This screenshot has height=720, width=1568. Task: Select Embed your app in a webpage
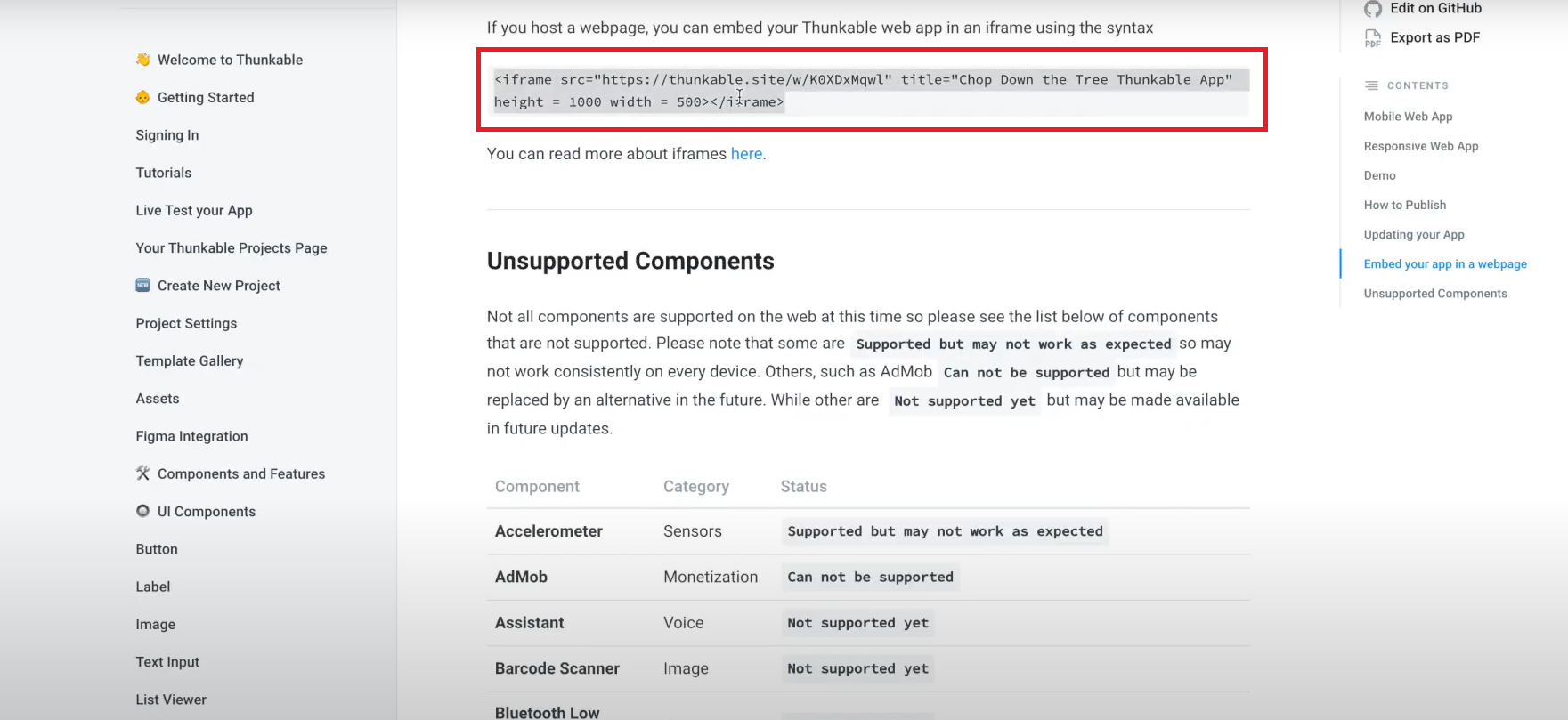point(1445,264)
